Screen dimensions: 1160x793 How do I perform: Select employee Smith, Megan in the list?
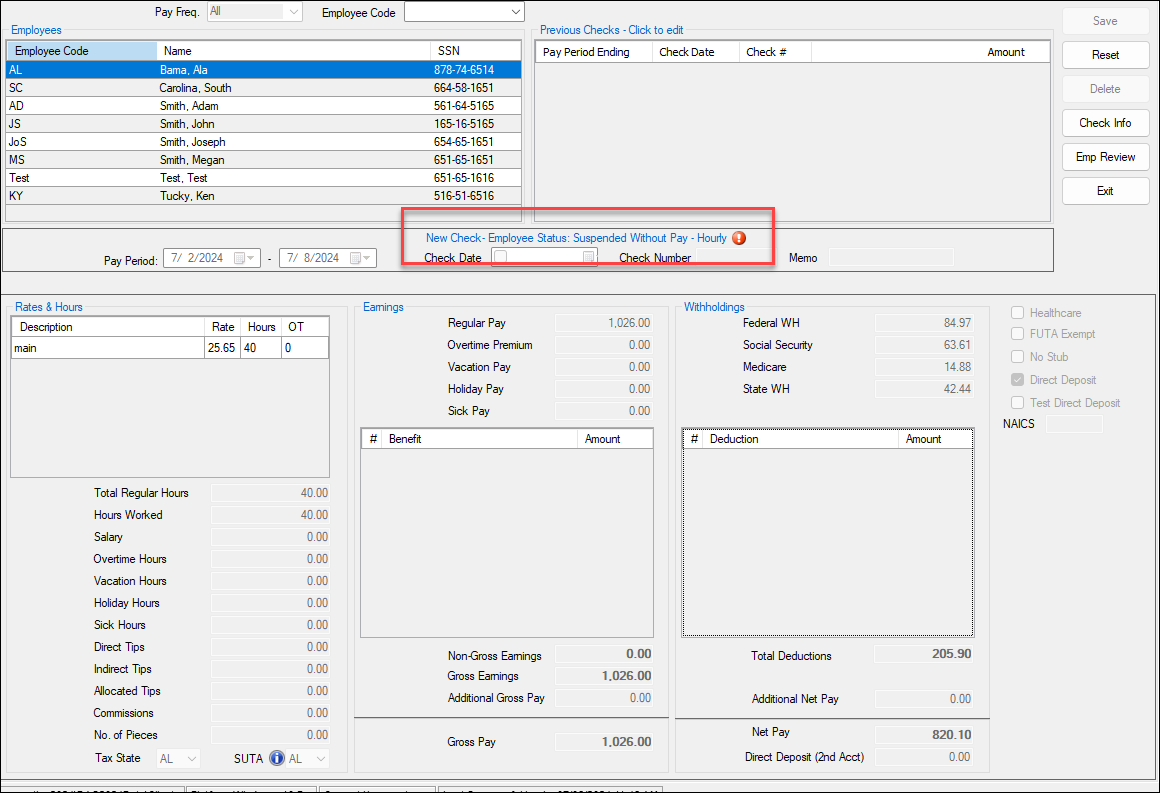pyautogui.click(x=192, y=160)
